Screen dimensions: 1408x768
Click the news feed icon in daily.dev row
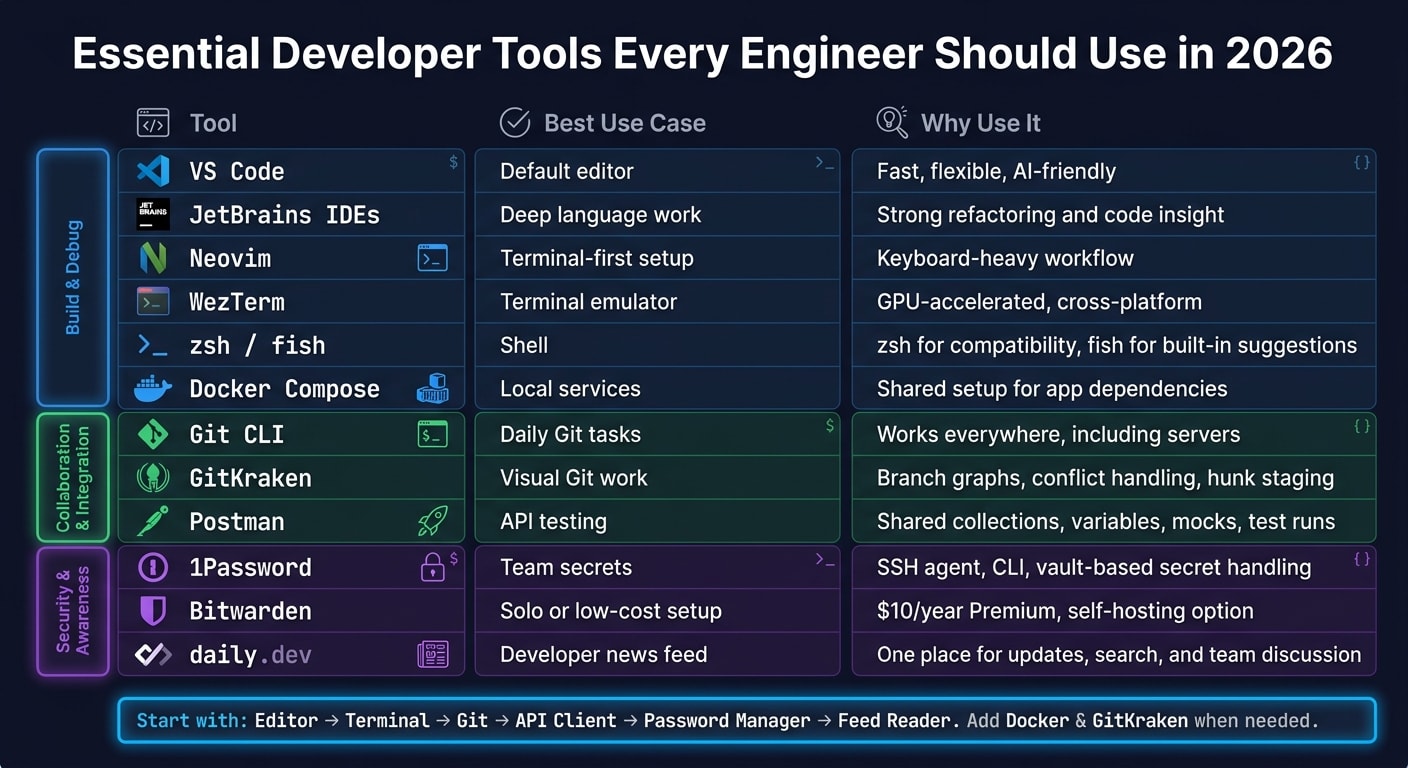432,655
